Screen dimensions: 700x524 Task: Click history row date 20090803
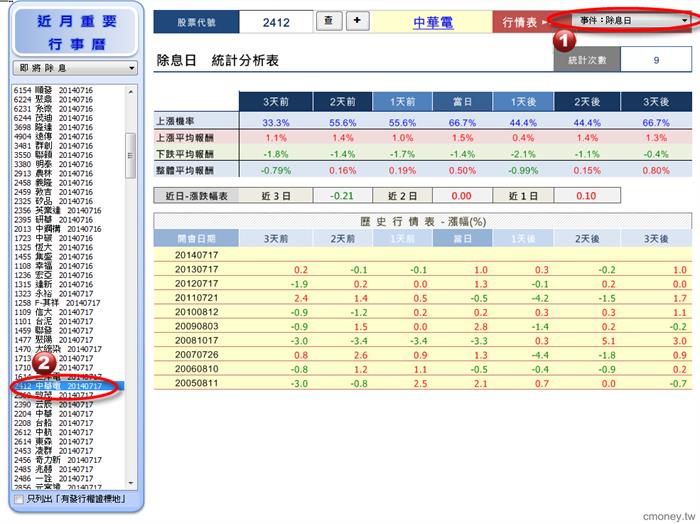[x=196, y=326]
